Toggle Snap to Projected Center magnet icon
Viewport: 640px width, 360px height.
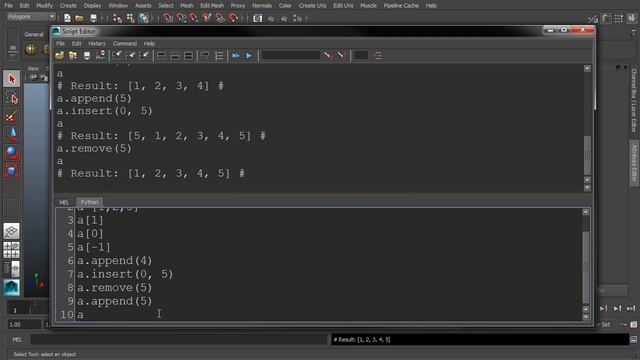tap(207, 18)
